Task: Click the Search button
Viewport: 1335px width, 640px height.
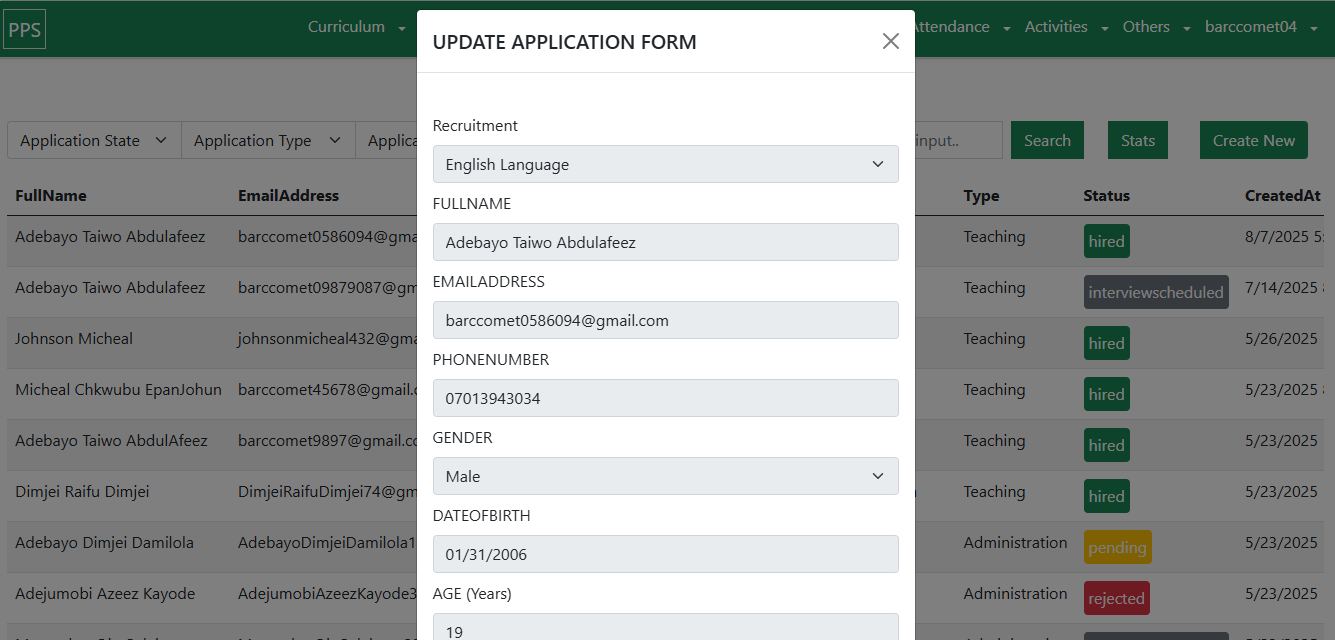Action: point(1047,141)
